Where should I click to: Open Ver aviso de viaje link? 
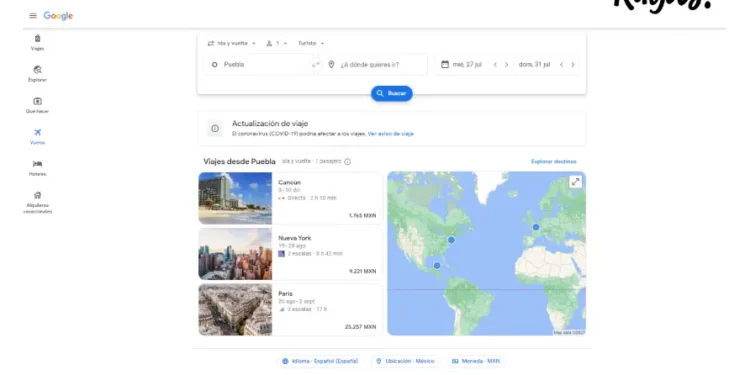pos(390,134)
